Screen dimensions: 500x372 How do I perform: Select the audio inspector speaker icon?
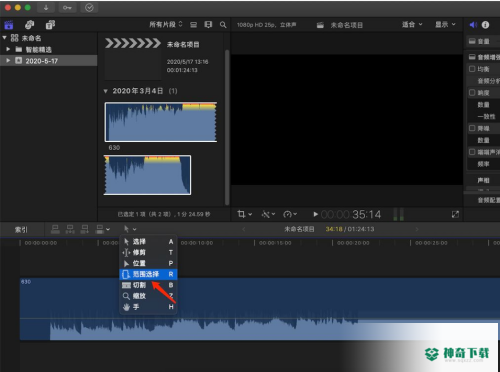click(x=473, y=25)
